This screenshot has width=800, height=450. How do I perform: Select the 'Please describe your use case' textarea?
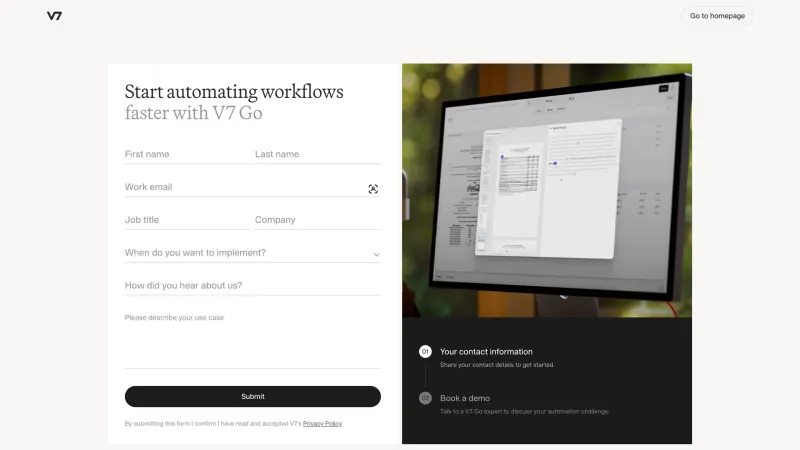(x=253, y=339)
